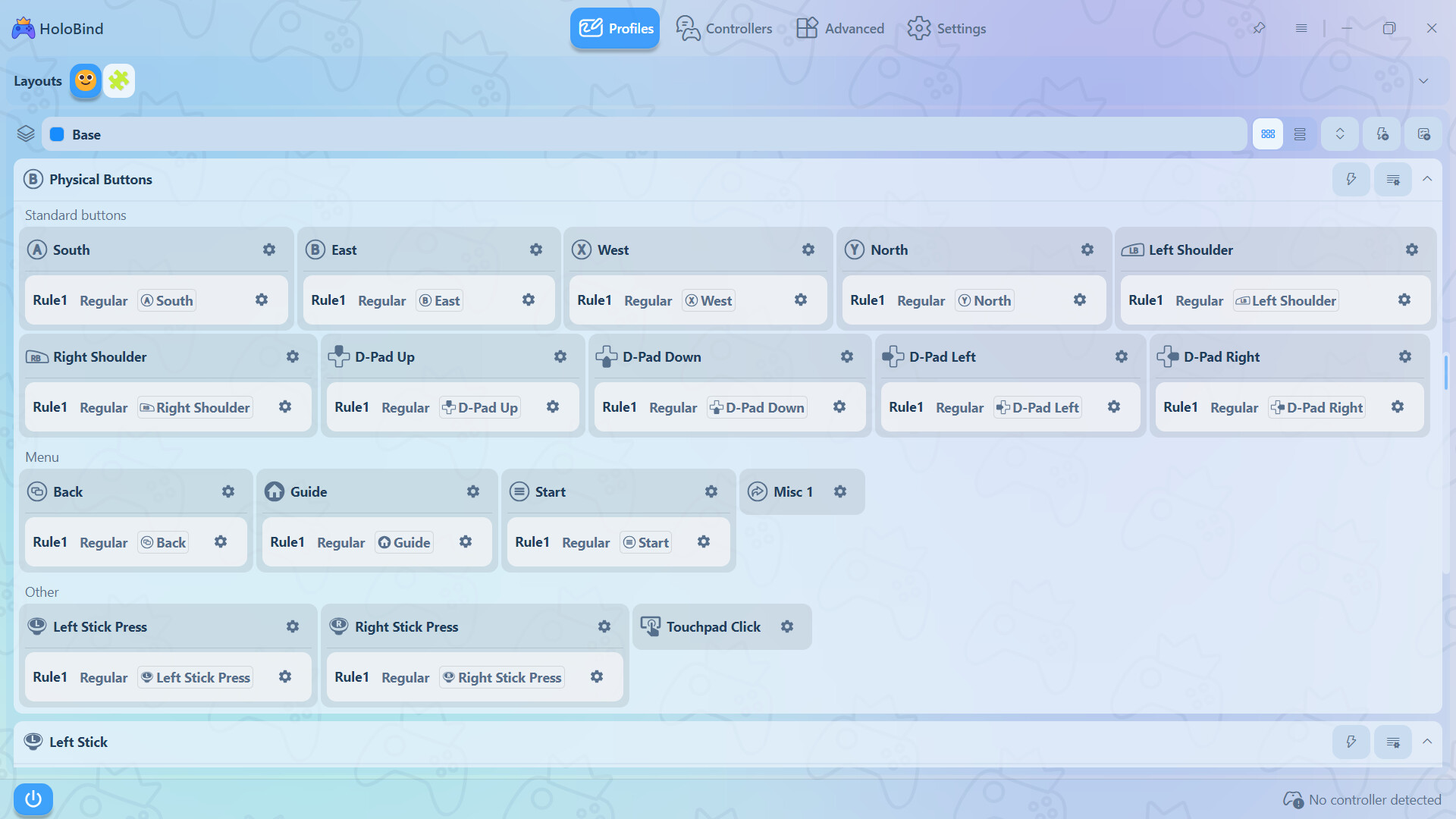The height and width of the screenshot is (819, 1456).
Task: Collapse the Physical Buttons section
Action: click(x=1427, y=179)
